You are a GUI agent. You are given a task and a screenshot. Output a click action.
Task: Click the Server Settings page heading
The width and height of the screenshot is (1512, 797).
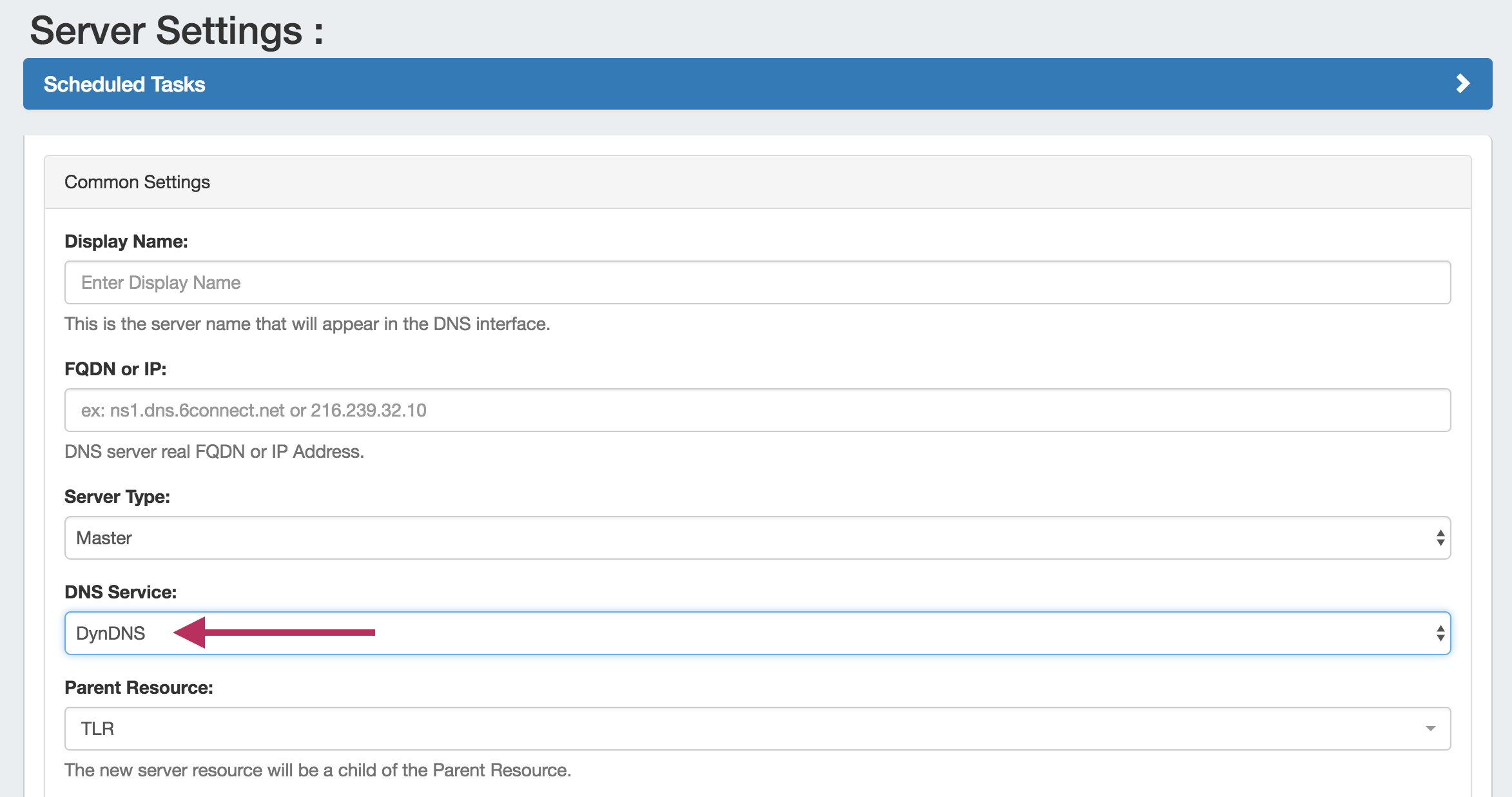pos(176,31)
